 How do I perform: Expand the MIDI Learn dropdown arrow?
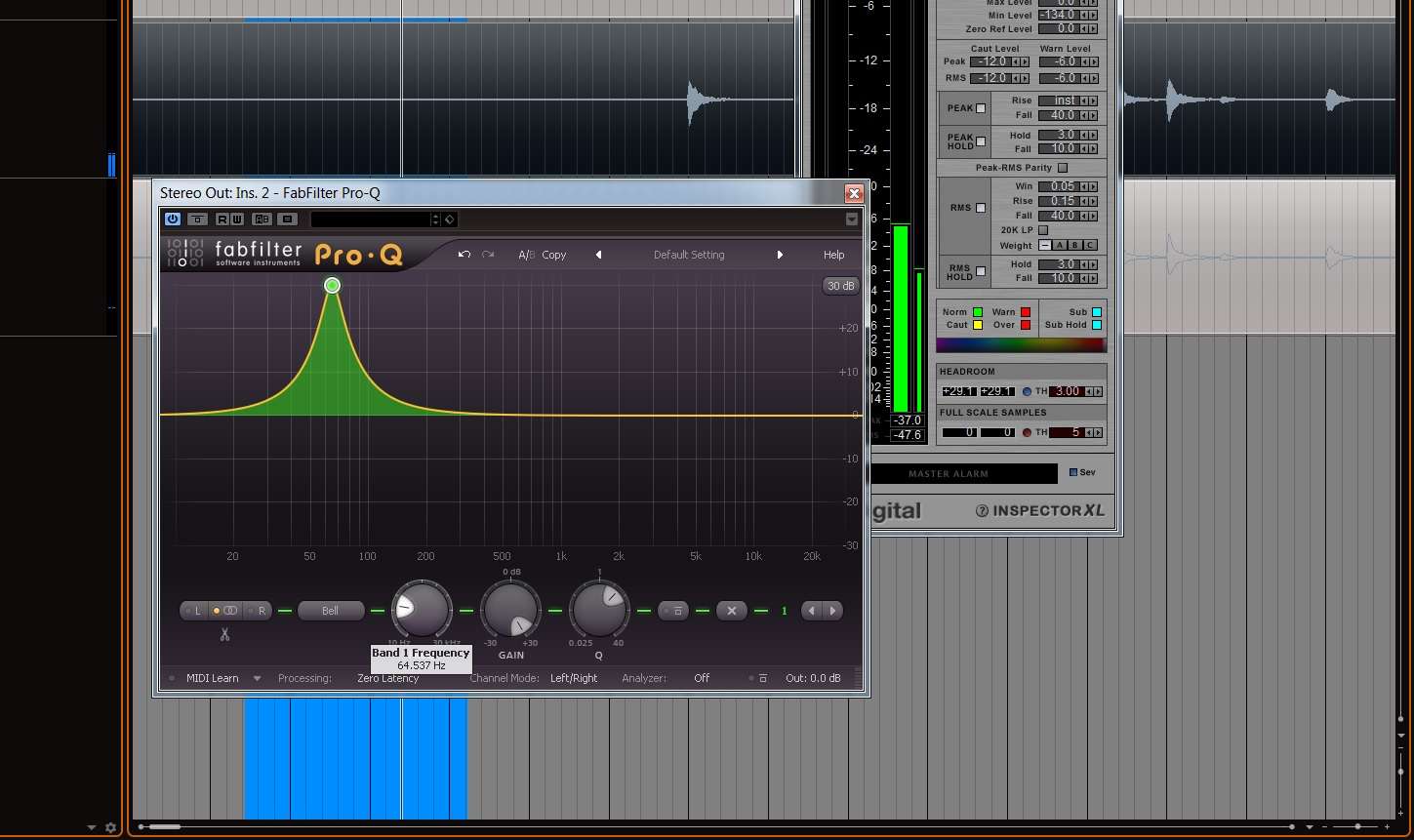tap(258, 678)
